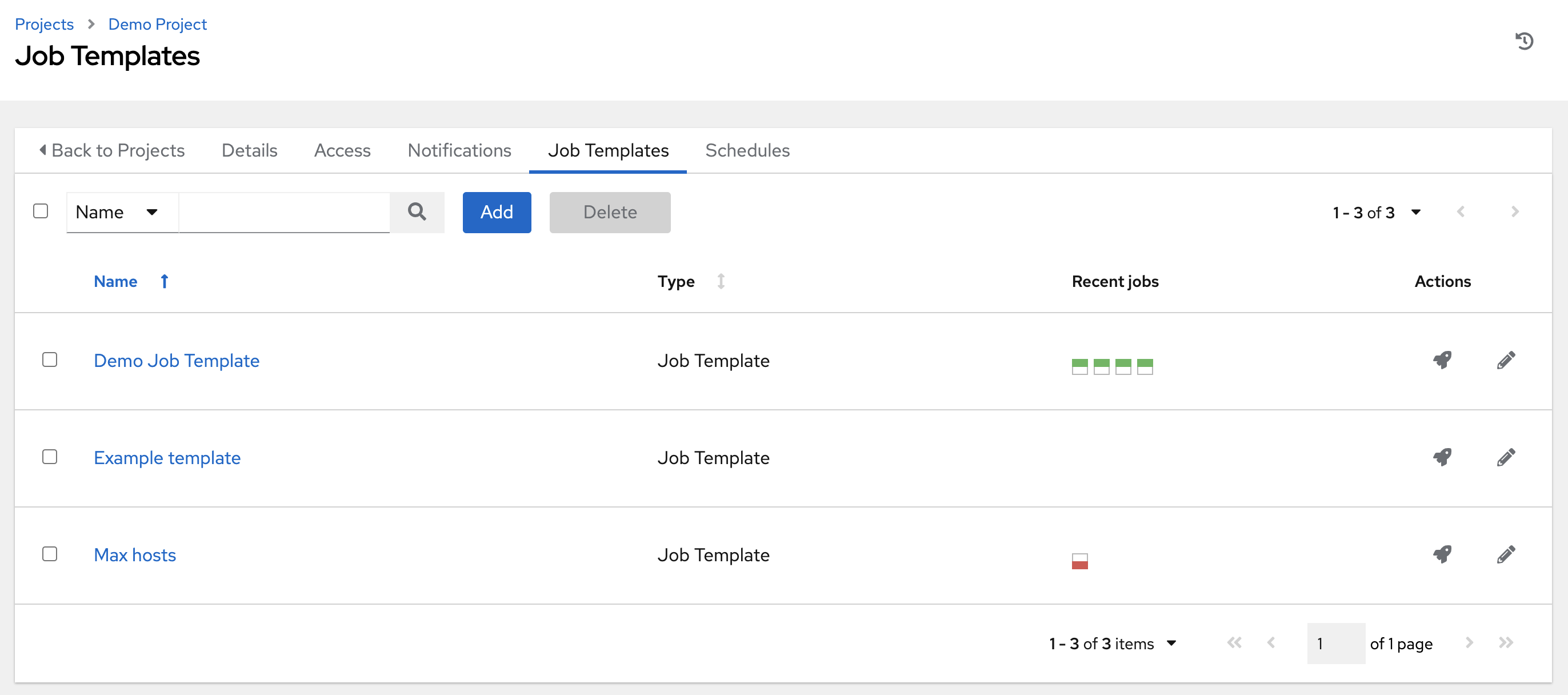Search job templates by name
This screenshot has height=695, width=1568.
pyautogui.click(x=285, y=211)
